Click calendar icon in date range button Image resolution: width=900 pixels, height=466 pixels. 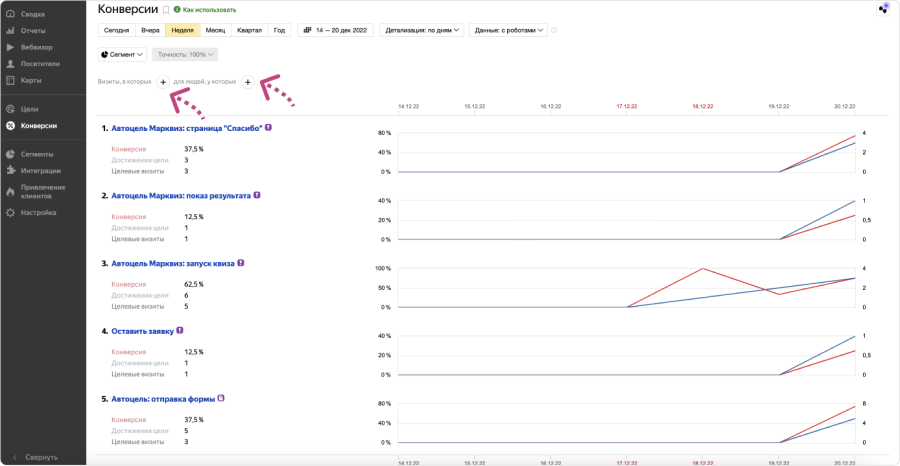[307, 30]
